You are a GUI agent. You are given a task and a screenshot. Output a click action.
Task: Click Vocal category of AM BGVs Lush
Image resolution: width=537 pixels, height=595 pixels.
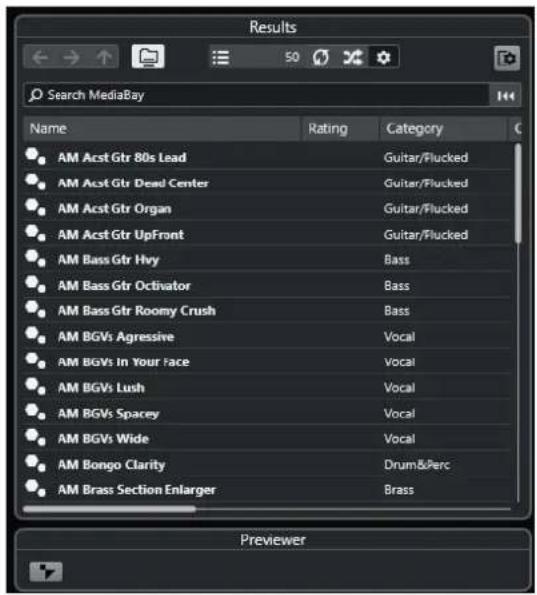pos(399,387)
